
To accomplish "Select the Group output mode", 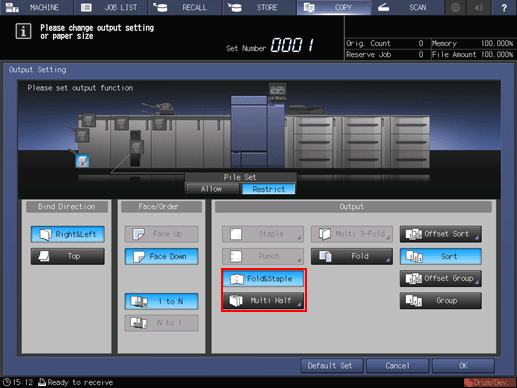I will [x=441, y=300].
